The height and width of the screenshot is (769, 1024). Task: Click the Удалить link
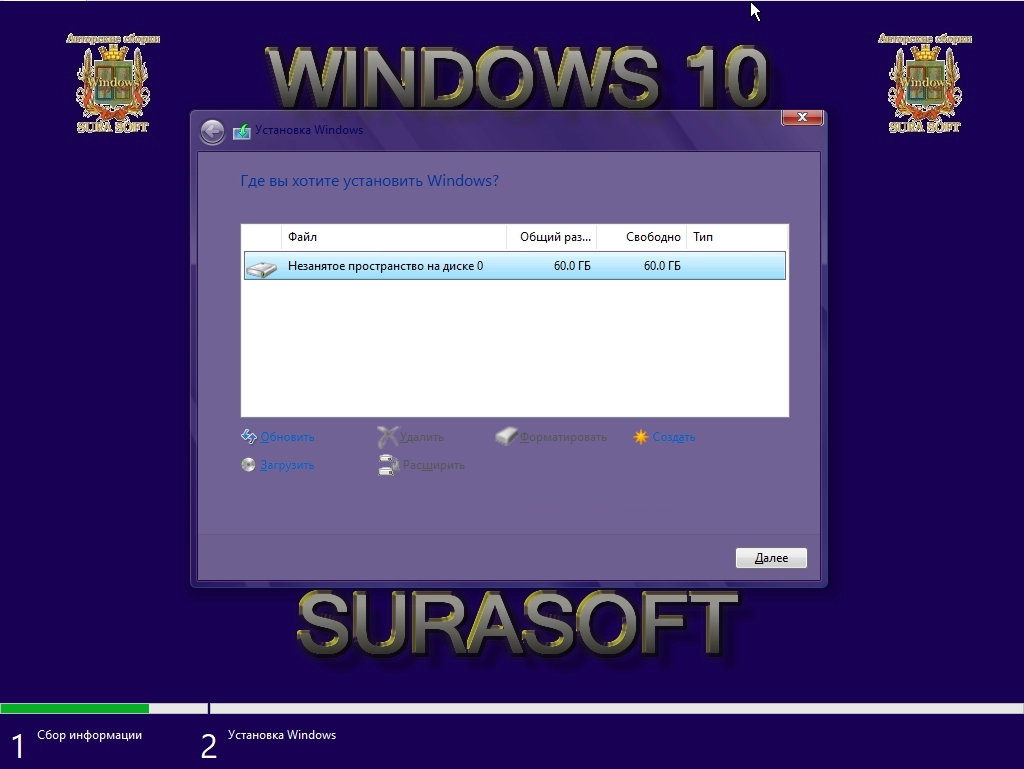coord(422,437)
